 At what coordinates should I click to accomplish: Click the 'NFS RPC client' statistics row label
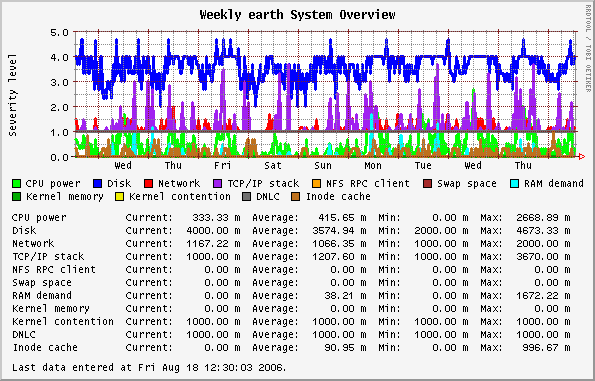(54, 269)
